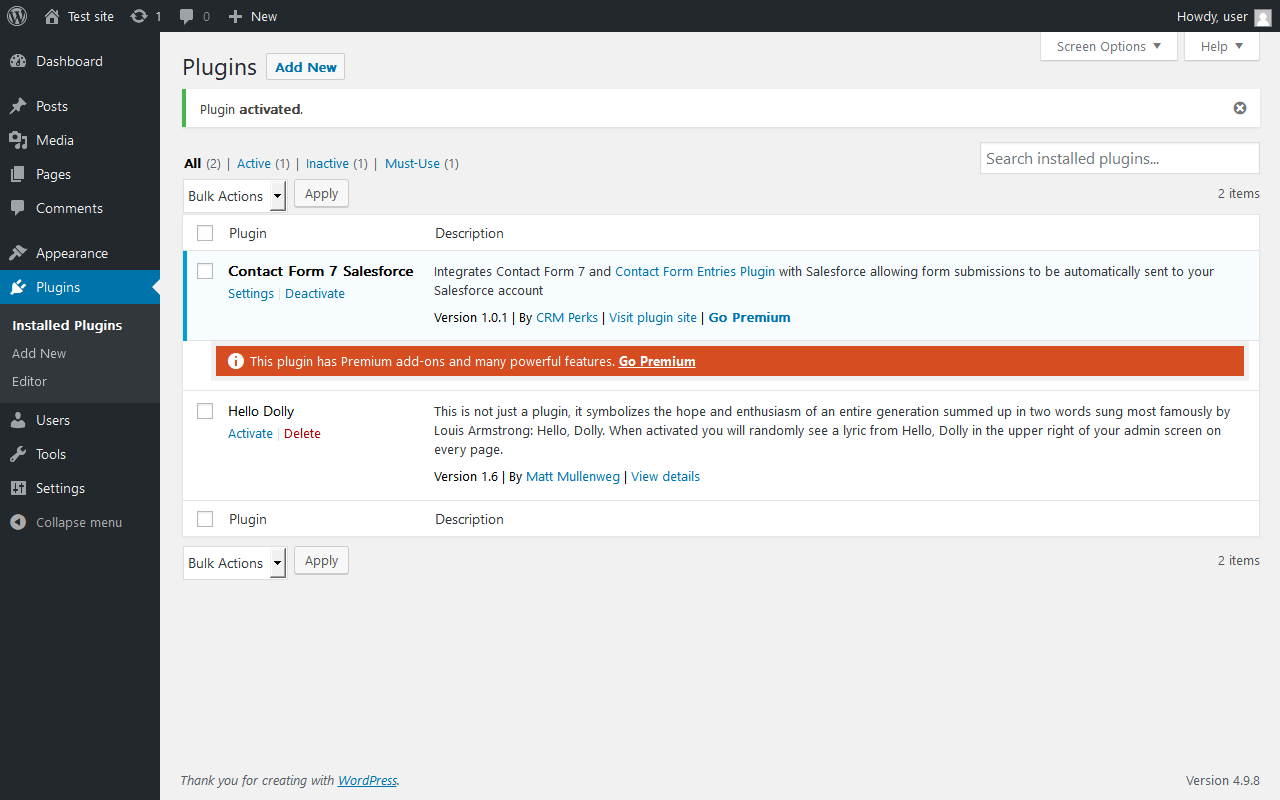The image size is (1280, 800).
Task: Tick the Hello Dolly plugin checkbox
Action: 205,411
